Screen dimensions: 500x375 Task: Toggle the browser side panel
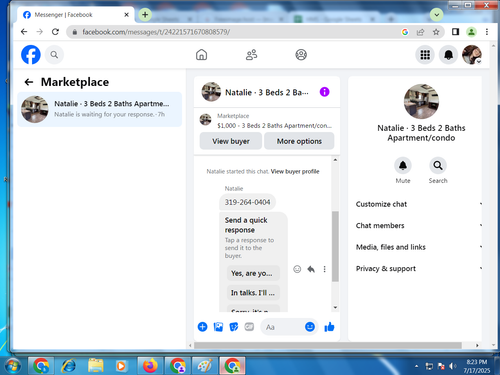[455, 32]
